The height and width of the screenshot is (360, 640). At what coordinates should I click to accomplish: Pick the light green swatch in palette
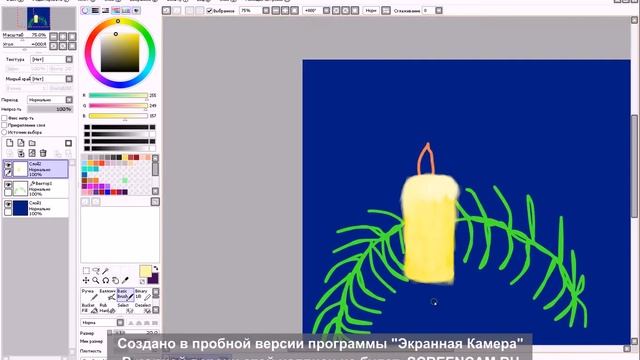125,180
